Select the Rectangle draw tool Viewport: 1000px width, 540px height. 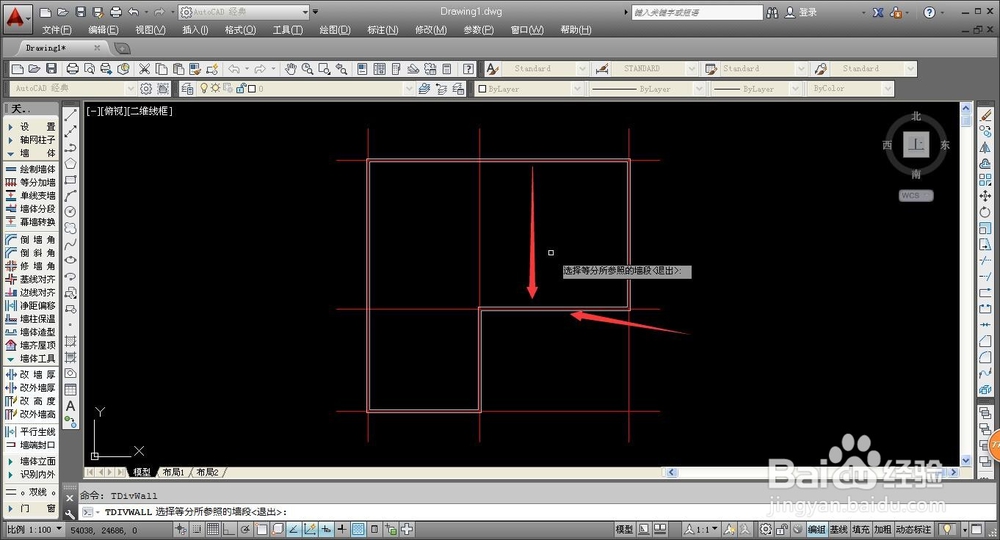click(x=71, y=180)
